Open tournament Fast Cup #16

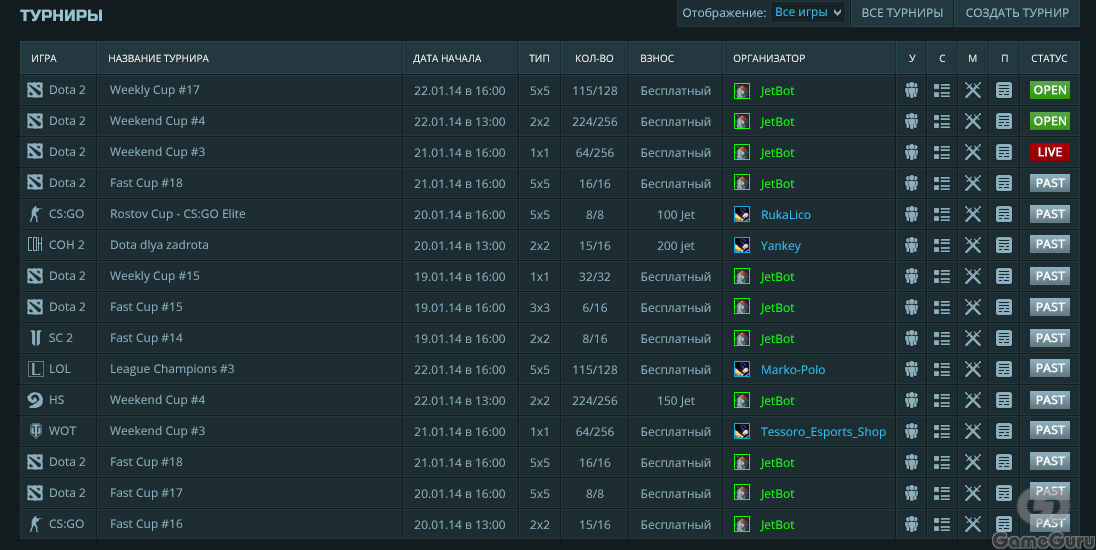coord(146,523)
